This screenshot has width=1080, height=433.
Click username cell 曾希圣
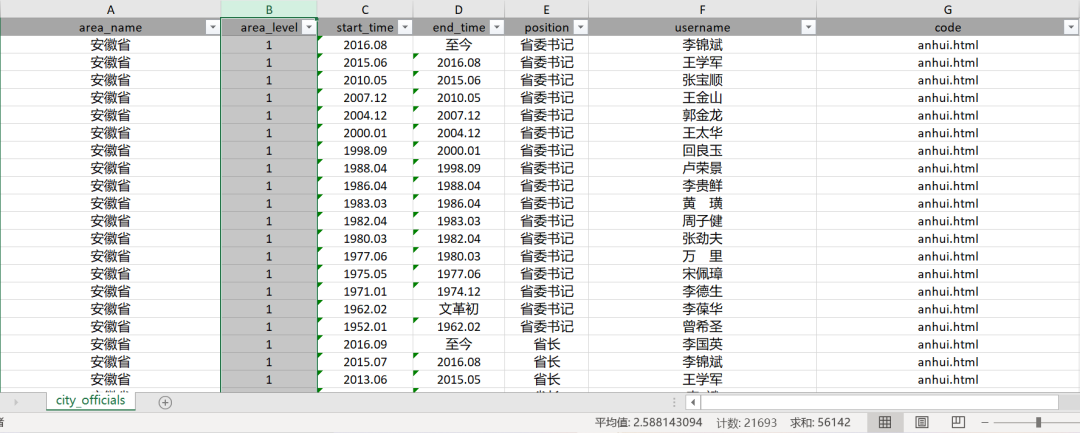703,326
